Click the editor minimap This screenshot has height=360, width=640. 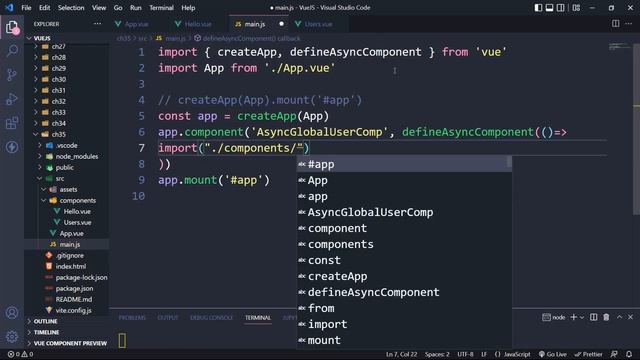[x=620, y=47]
